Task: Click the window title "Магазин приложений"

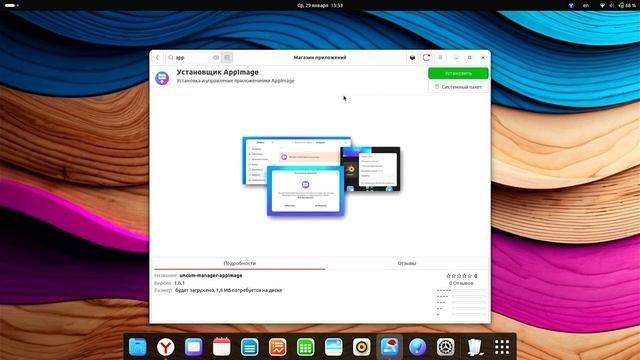Action: [320, 58]
